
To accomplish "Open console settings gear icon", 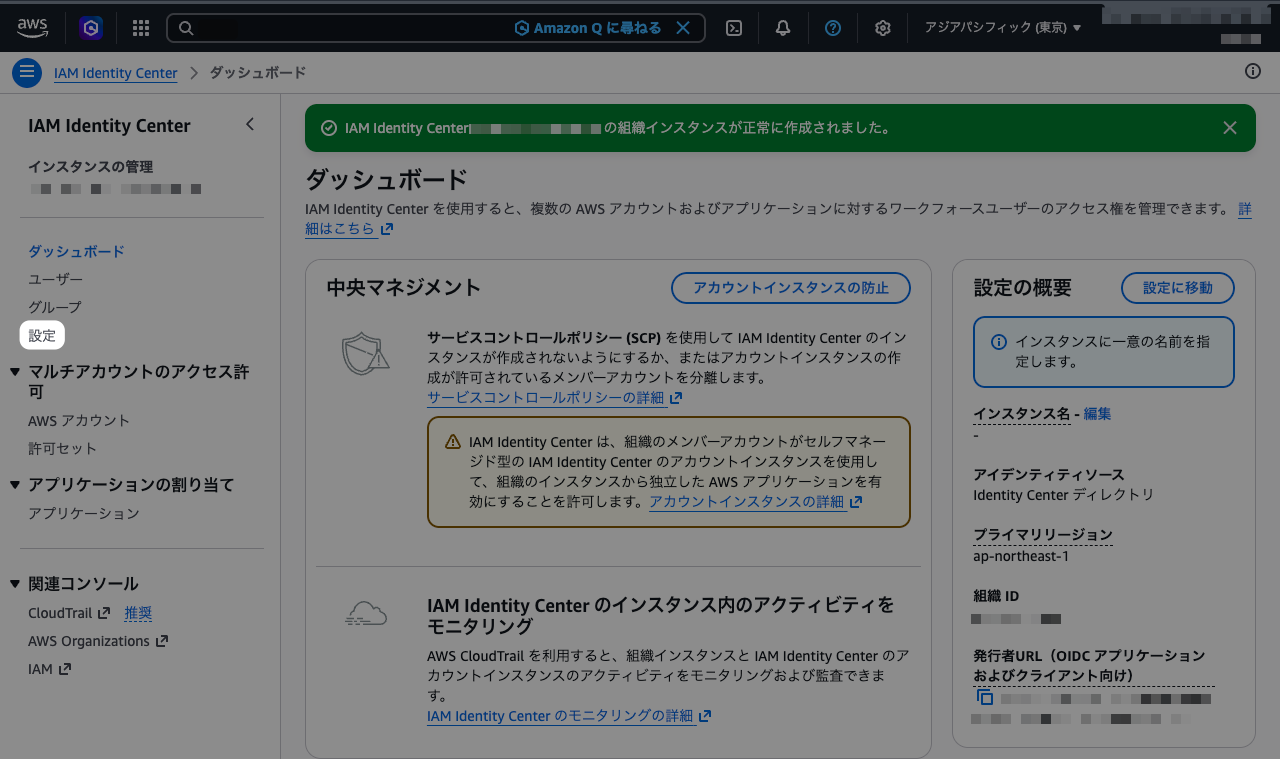I will pos(883,28).
